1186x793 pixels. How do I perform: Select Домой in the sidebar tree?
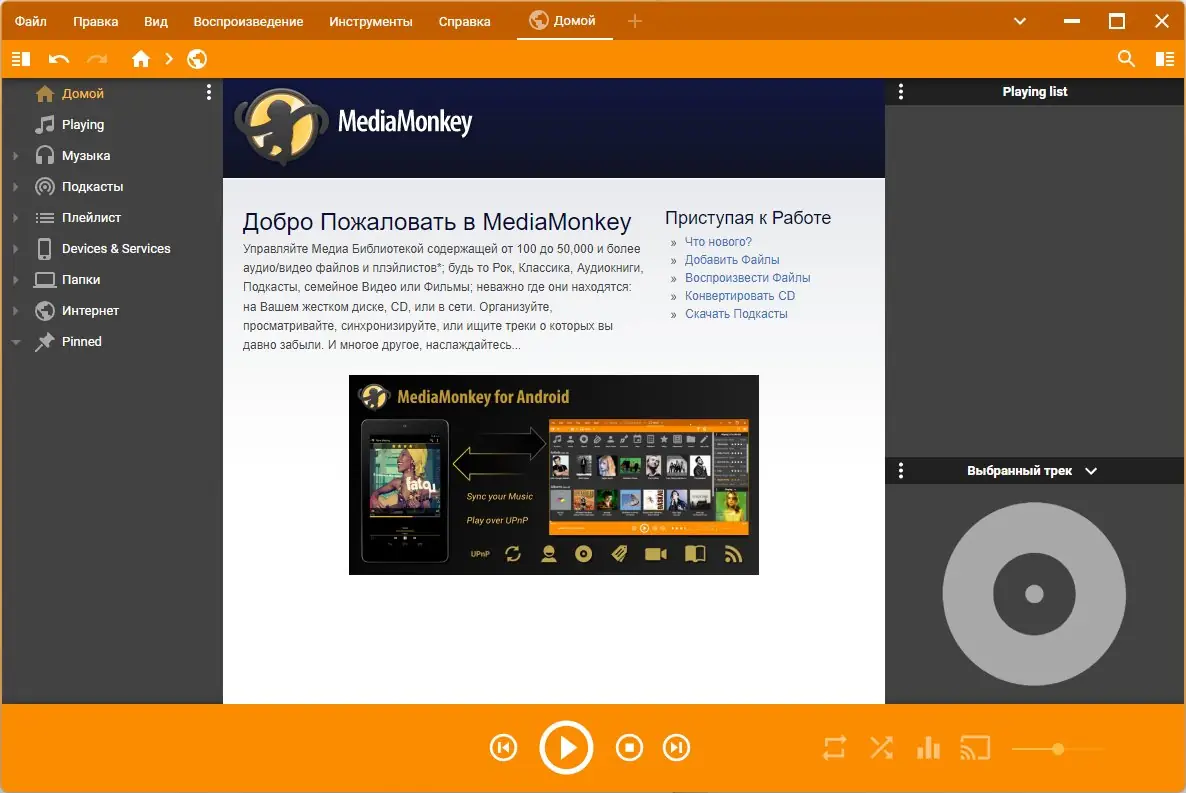tap(82, 94)
